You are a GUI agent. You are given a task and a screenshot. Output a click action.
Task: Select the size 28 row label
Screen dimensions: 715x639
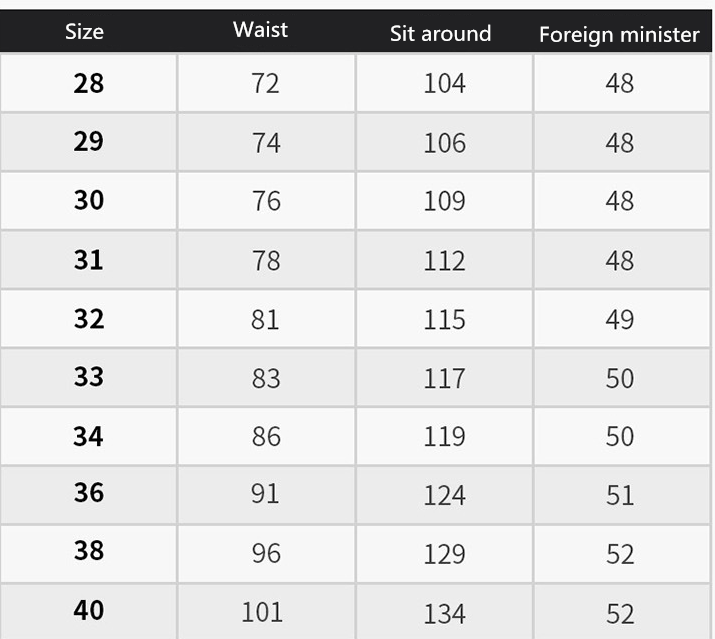click(89, 83)
